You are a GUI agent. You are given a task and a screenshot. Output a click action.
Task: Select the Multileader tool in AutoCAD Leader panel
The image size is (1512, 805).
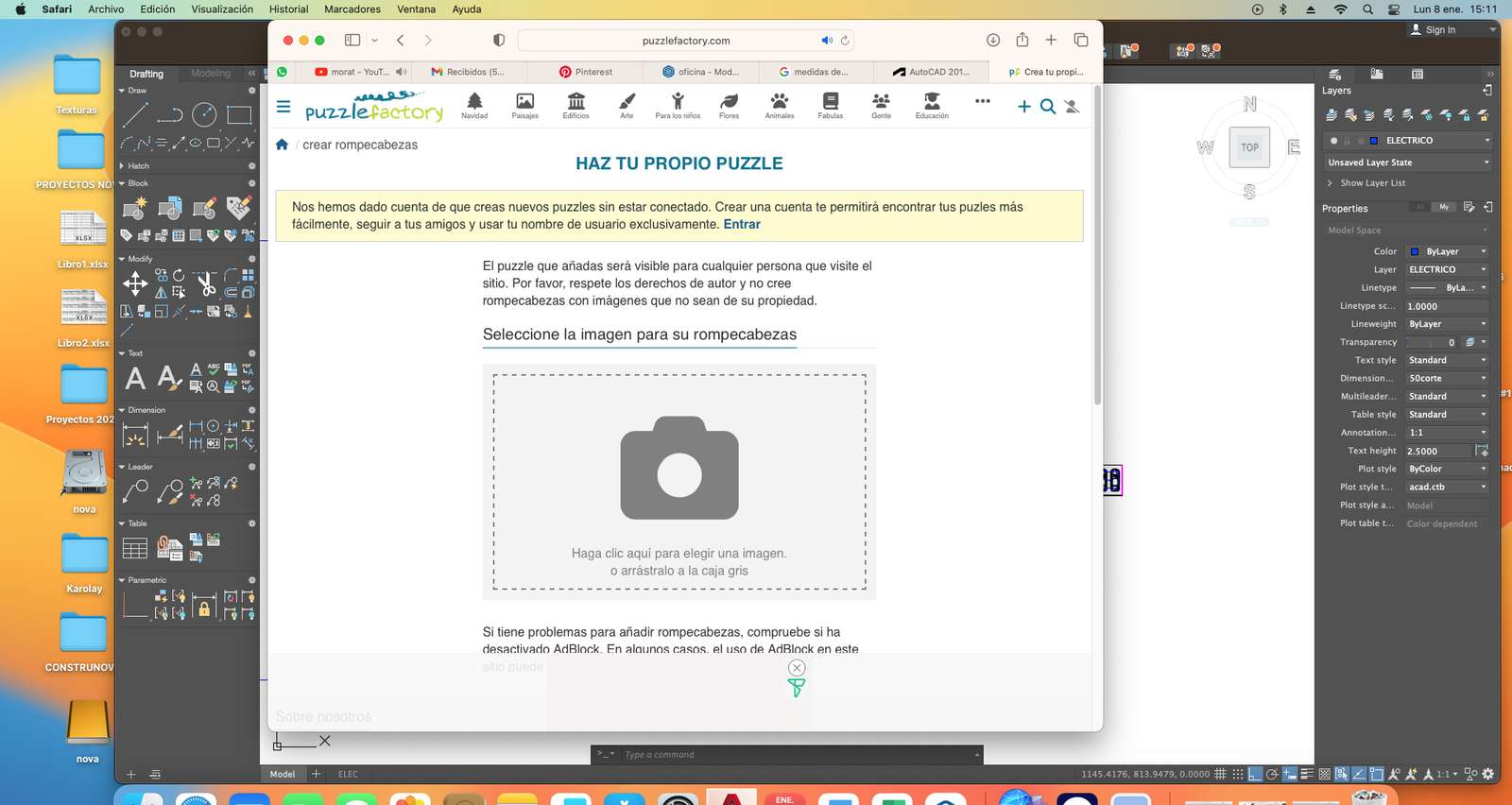point(135,491)
